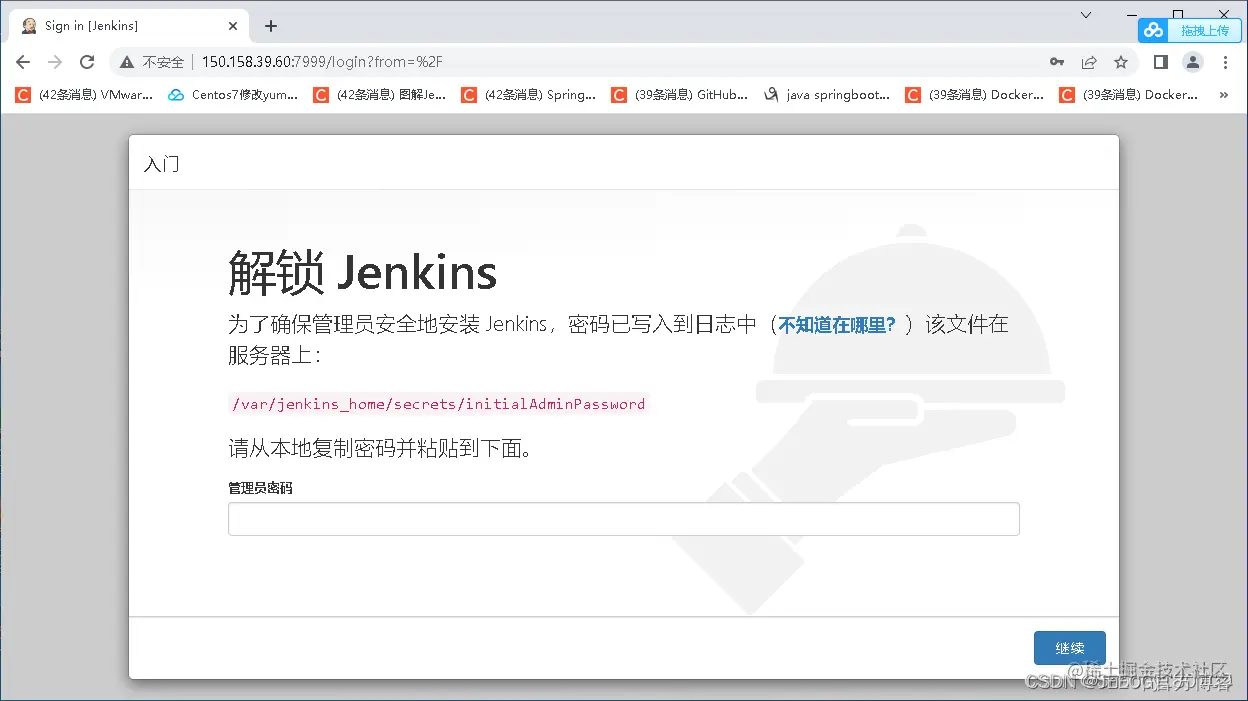1248x701 pixels.
Task: Click the cloud upload 拖拽上传 widget
Action: point(1189,30)
